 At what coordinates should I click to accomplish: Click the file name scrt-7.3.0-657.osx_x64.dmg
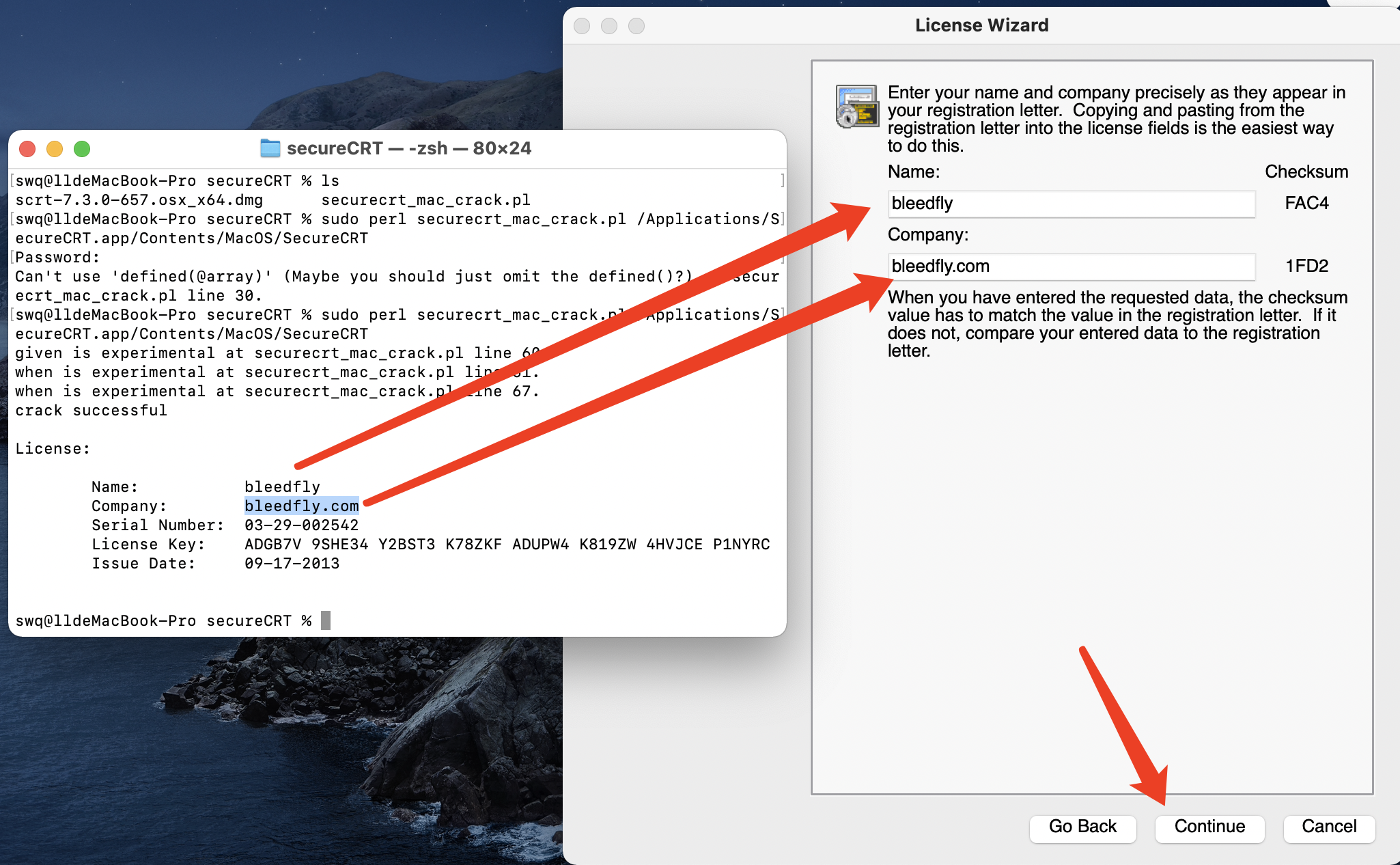[x=139, y=200]
